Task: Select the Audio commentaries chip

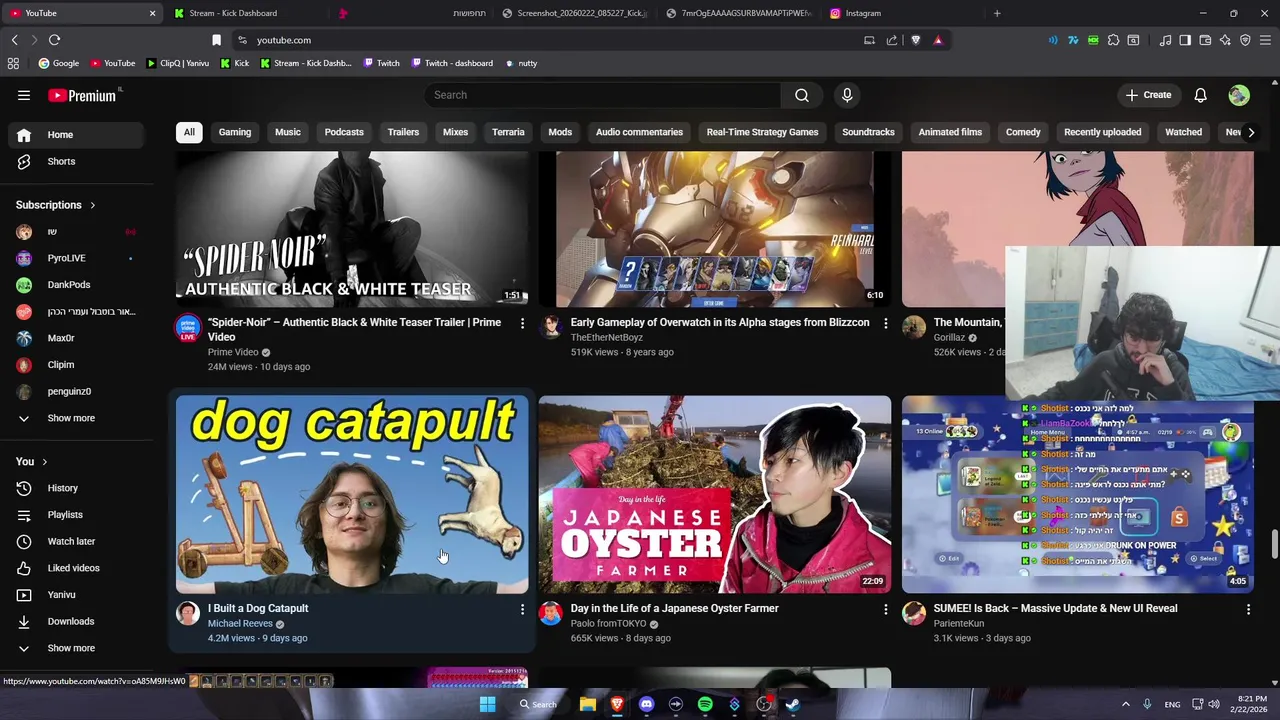Action: (639, 132)
